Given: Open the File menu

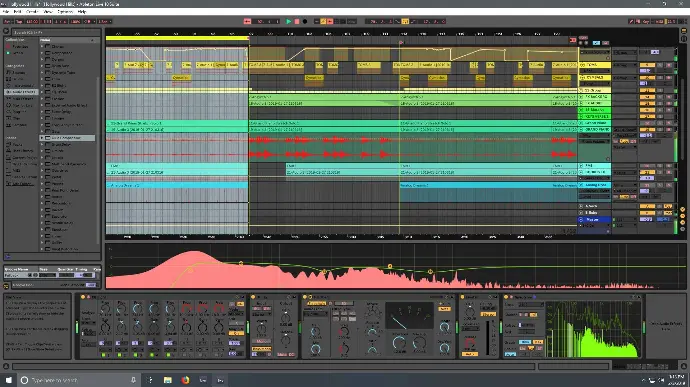Looking at the screenshot, I should [x=6, y=11].
